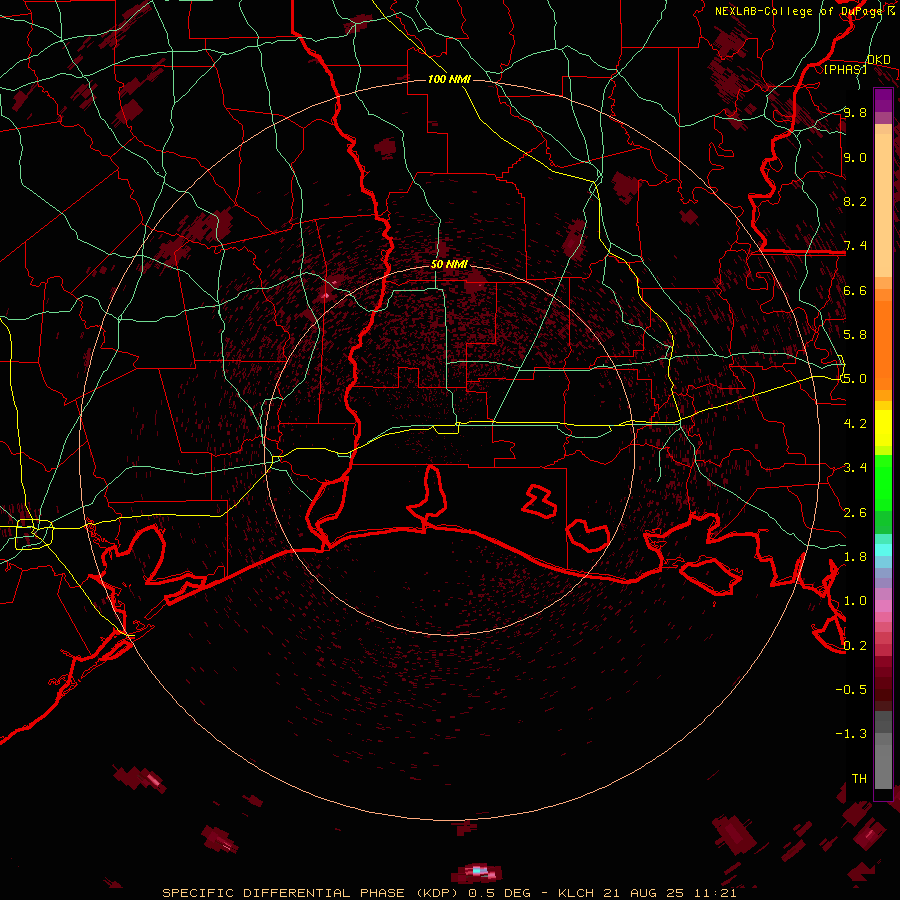Click the cyan segment of the color bar
900x900 pixels.
(x=883, y=550)
